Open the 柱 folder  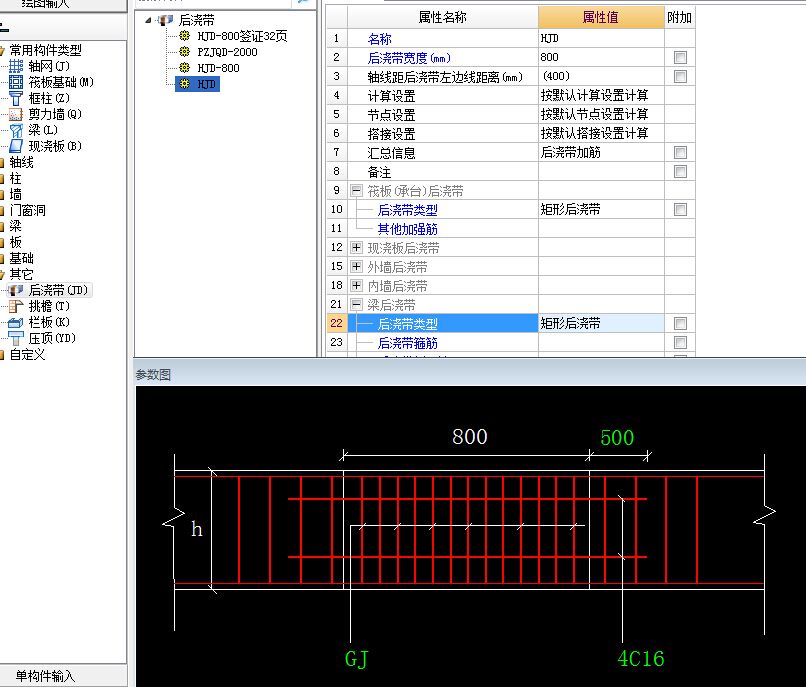click(15, 178)
